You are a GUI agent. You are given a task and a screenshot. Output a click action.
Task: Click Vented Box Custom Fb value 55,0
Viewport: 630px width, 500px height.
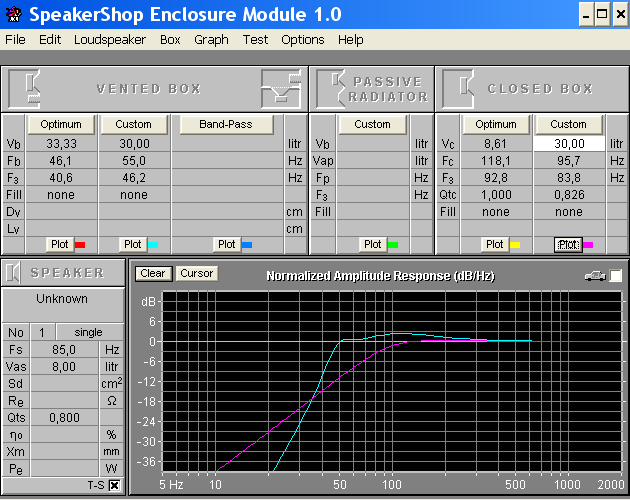[x=134, y=161]
